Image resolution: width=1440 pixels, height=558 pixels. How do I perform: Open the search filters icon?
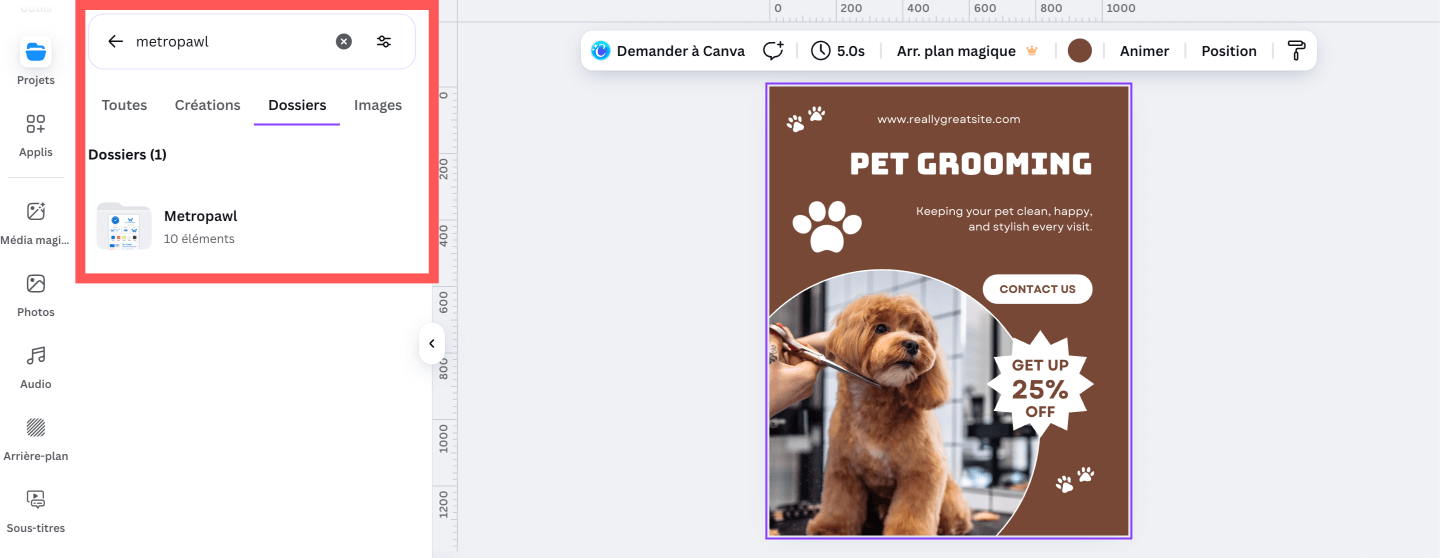[x=384, y=41]
